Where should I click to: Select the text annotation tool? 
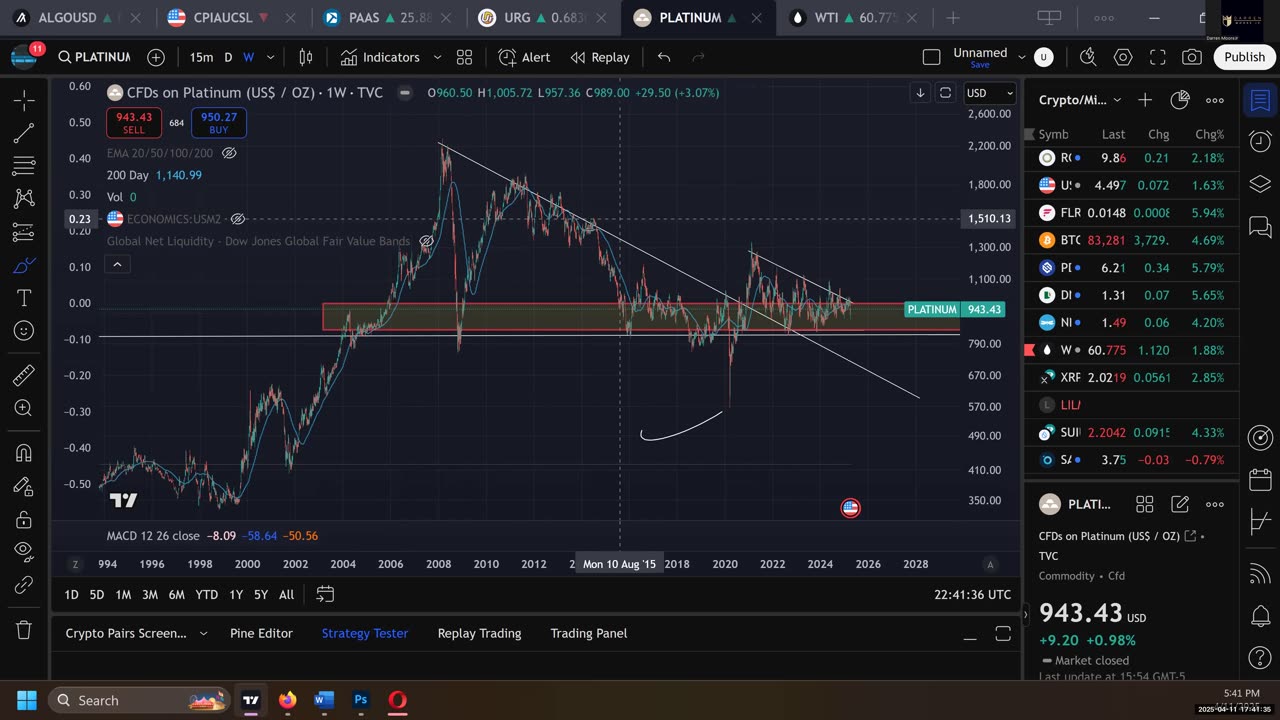point(24,298)
